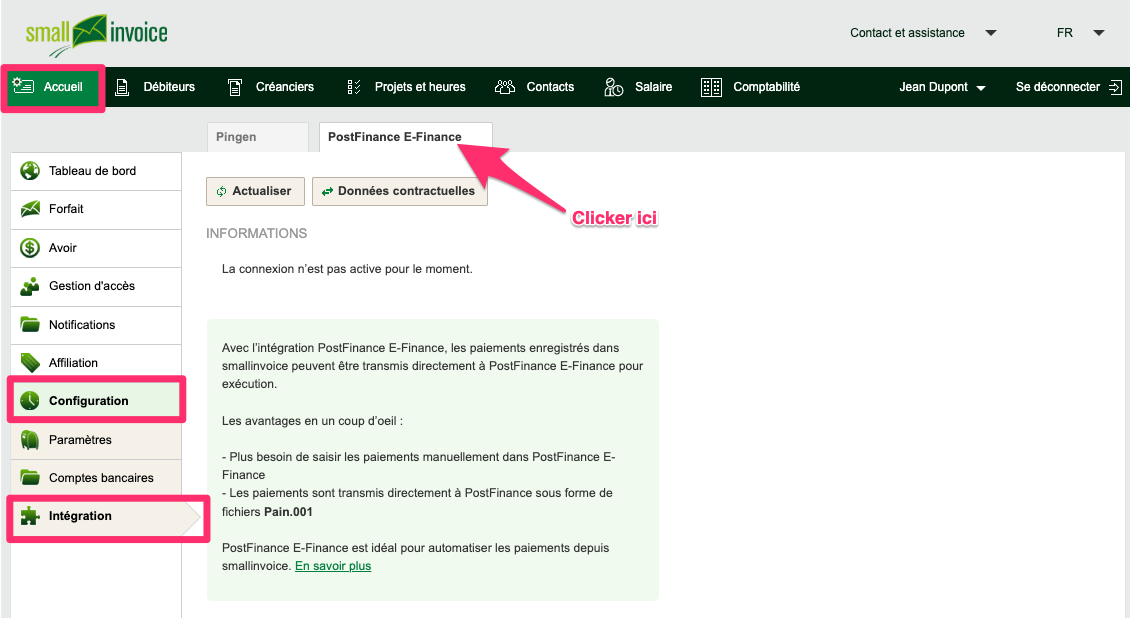Follow the En savoir plus link
Viewport: 1130px width, 618px height.
click(333, 566)
